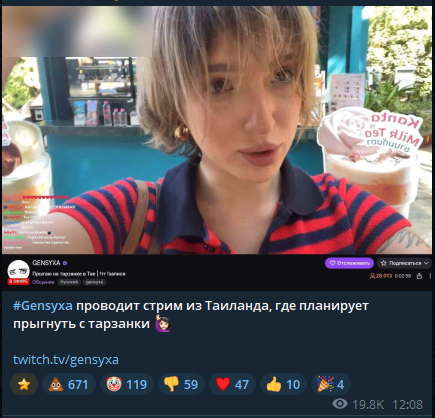The height and width of the screenshot is (418, 435).
Task: Click the GENSYXA channel avatar
Action: 18,271
